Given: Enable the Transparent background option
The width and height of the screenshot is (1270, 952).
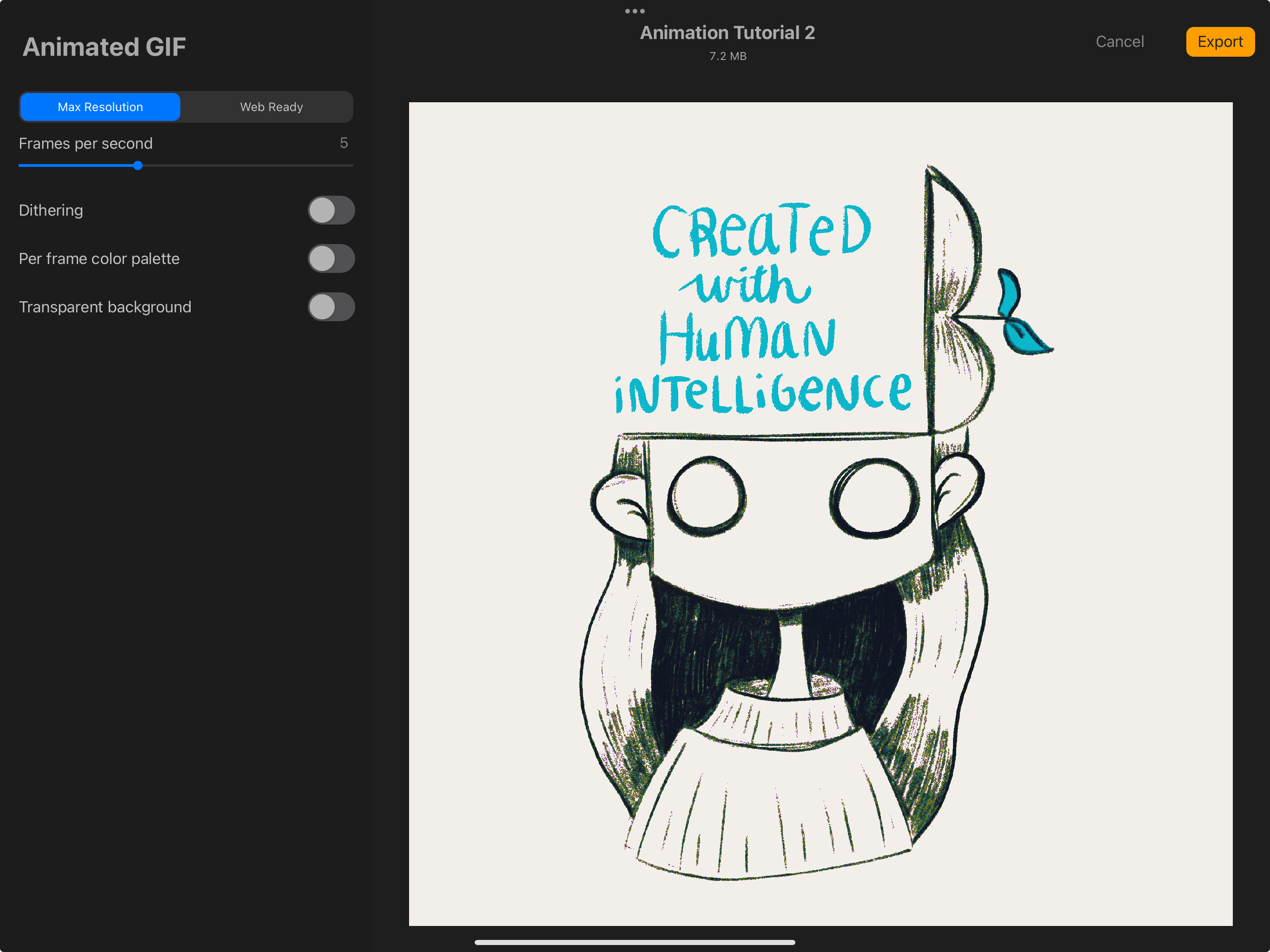Looking at the screenshot, I should 331,307.
